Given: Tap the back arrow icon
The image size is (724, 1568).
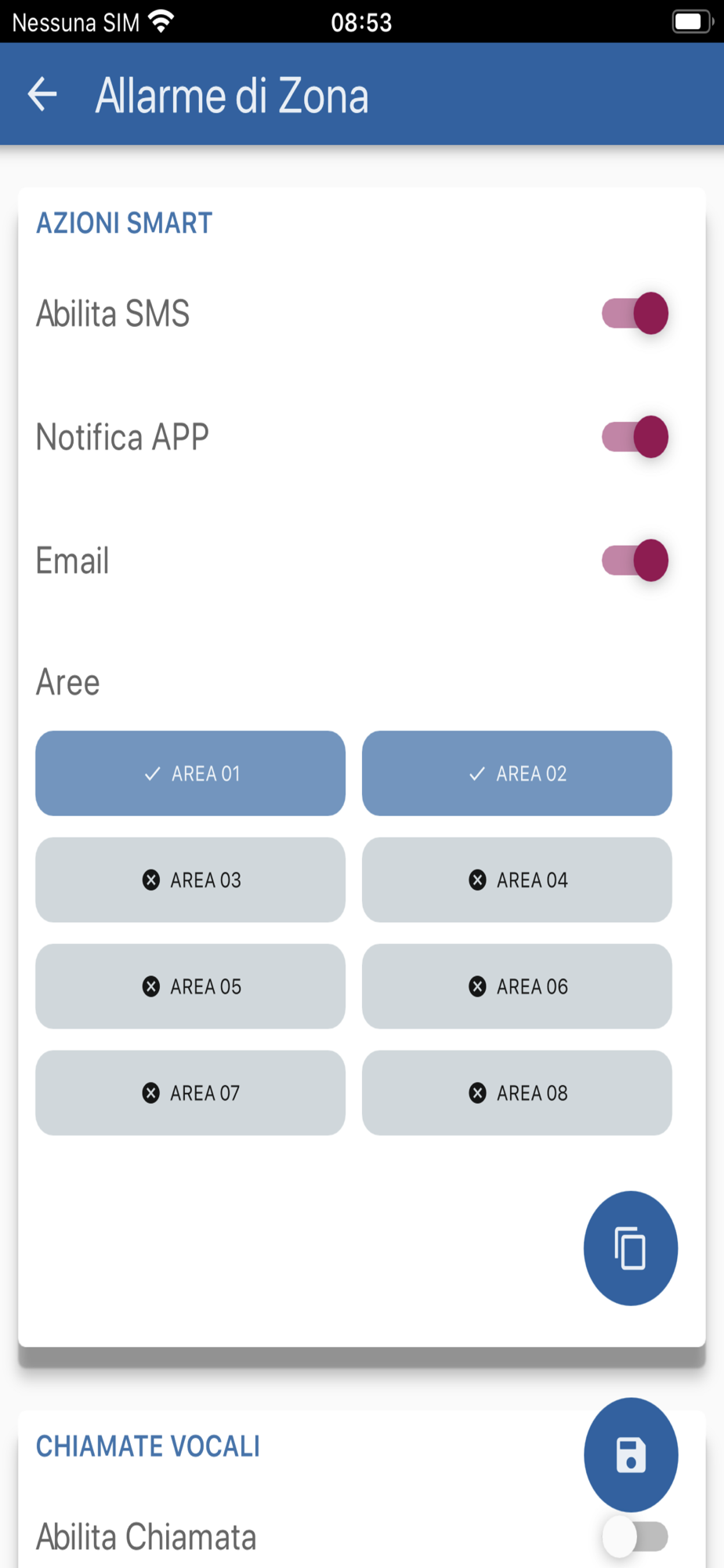Looking at the screenshot, I should pos(42,95).
